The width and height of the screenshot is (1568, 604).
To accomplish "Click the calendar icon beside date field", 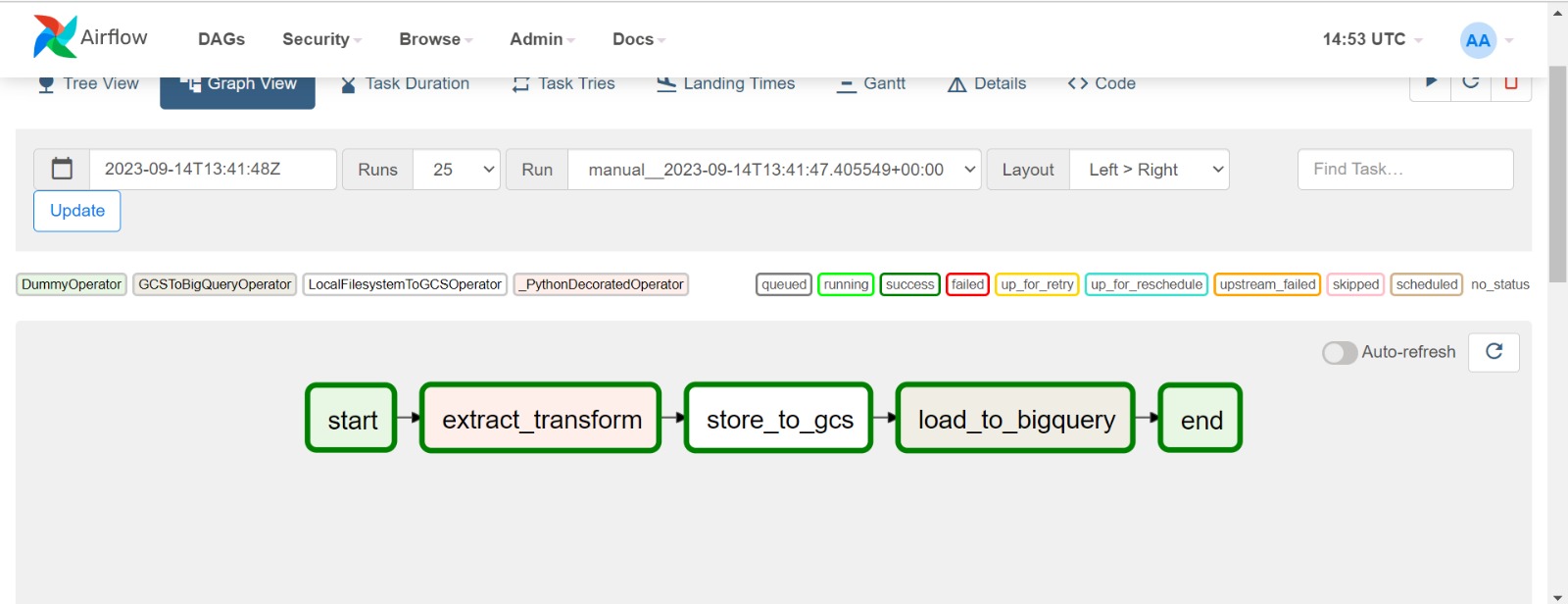I will coord(62,170).
